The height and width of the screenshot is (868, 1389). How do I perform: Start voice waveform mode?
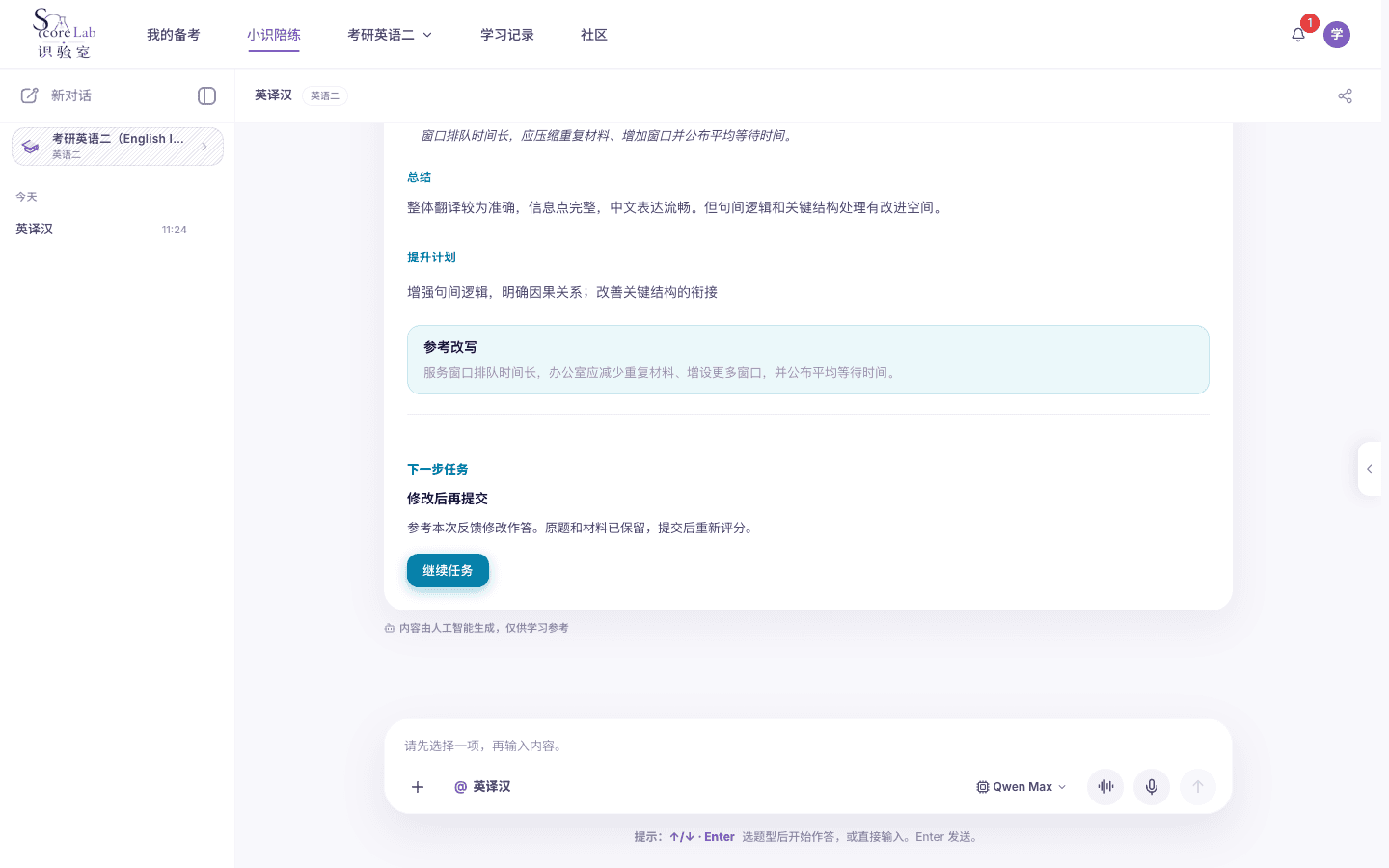click(x=1105, y=787)
